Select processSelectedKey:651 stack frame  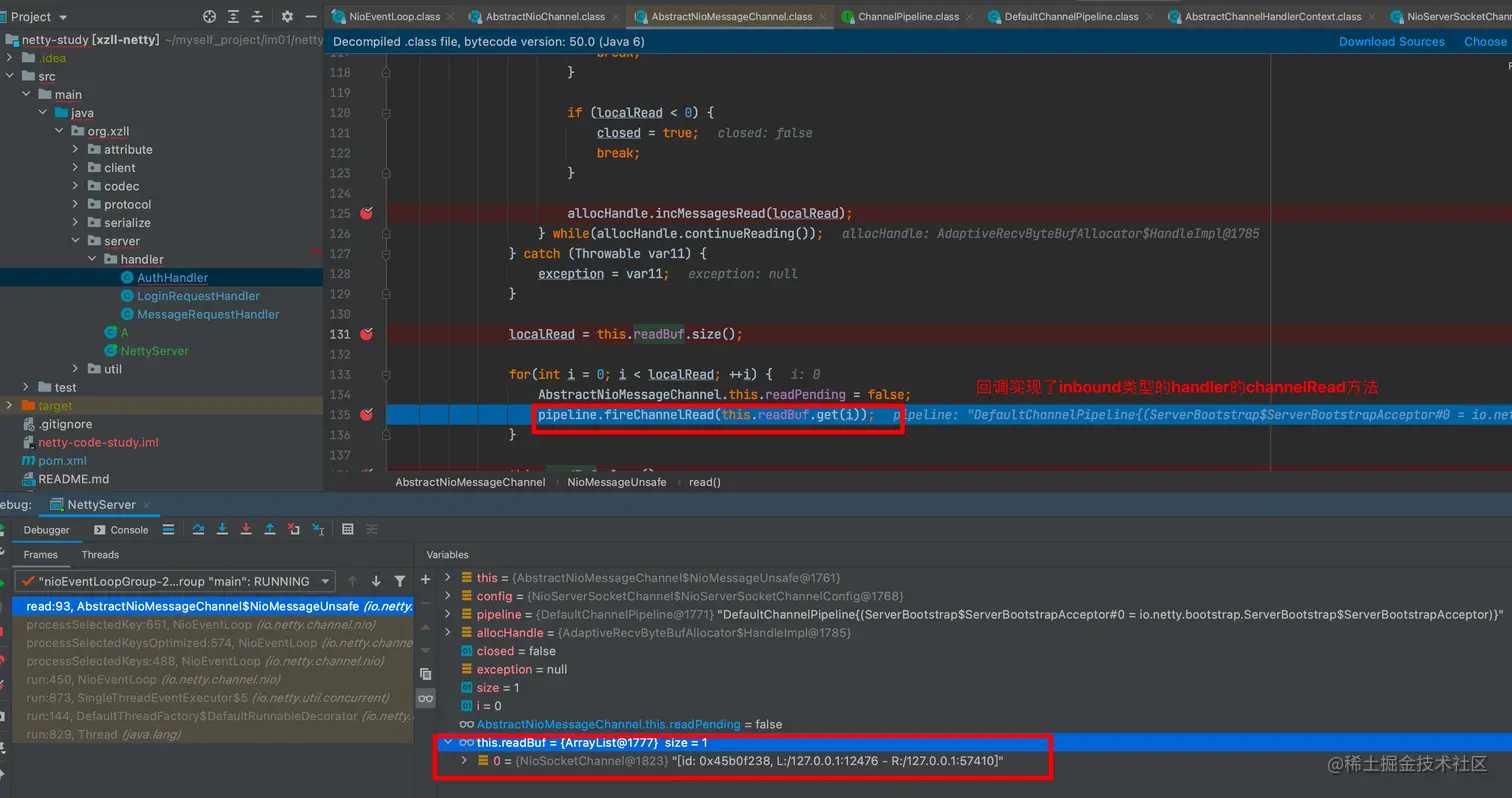click(213, 625)
